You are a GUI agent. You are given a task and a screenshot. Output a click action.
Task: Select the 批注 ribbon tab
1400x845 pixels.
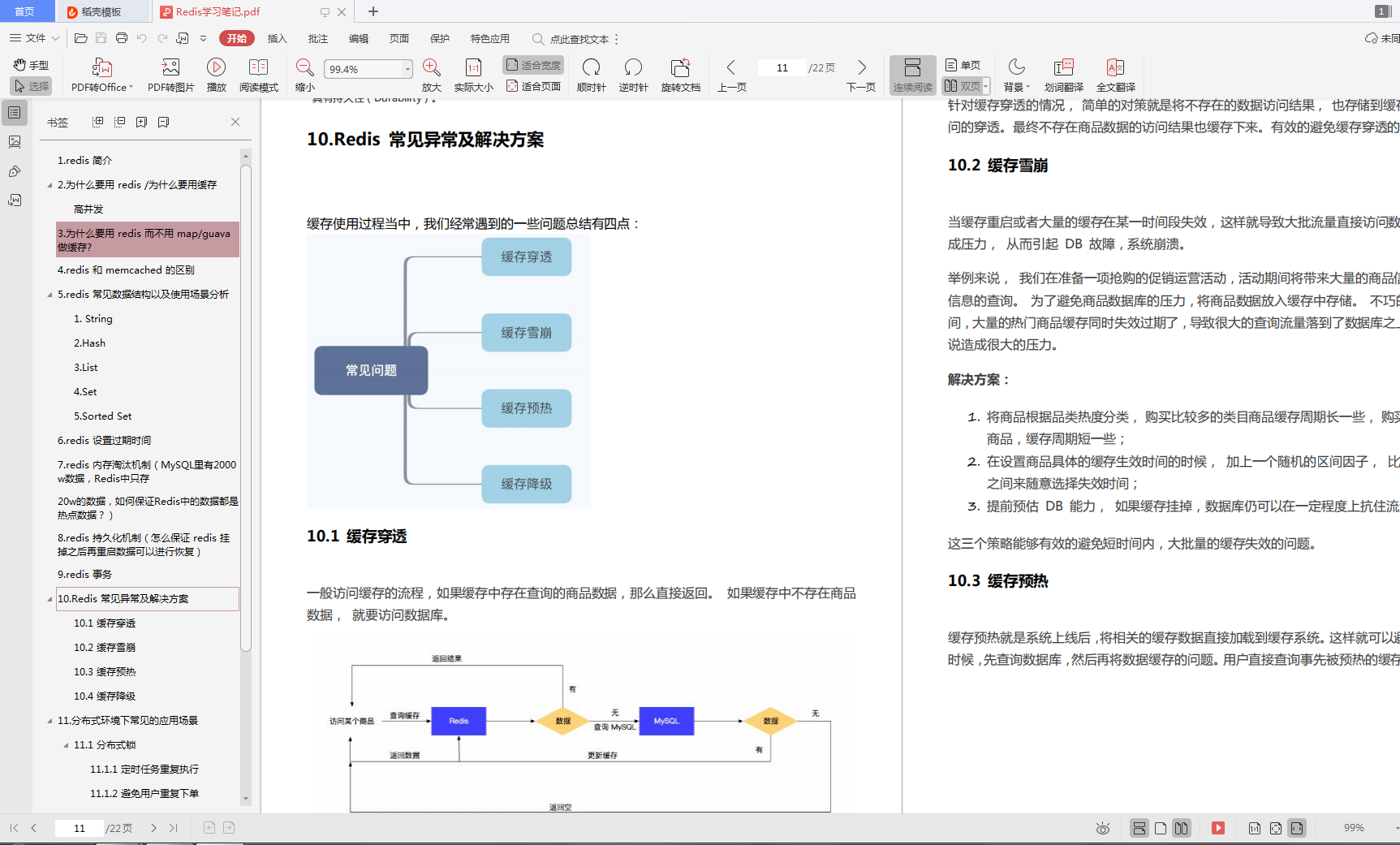[x=318, y=38]
